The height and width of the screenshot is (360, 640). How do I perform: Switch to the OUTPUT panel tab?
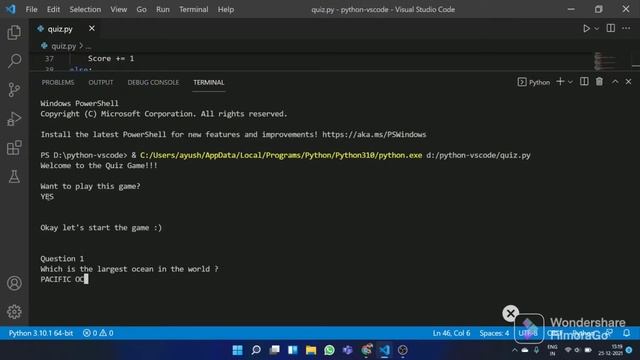[x=101, y=82]
